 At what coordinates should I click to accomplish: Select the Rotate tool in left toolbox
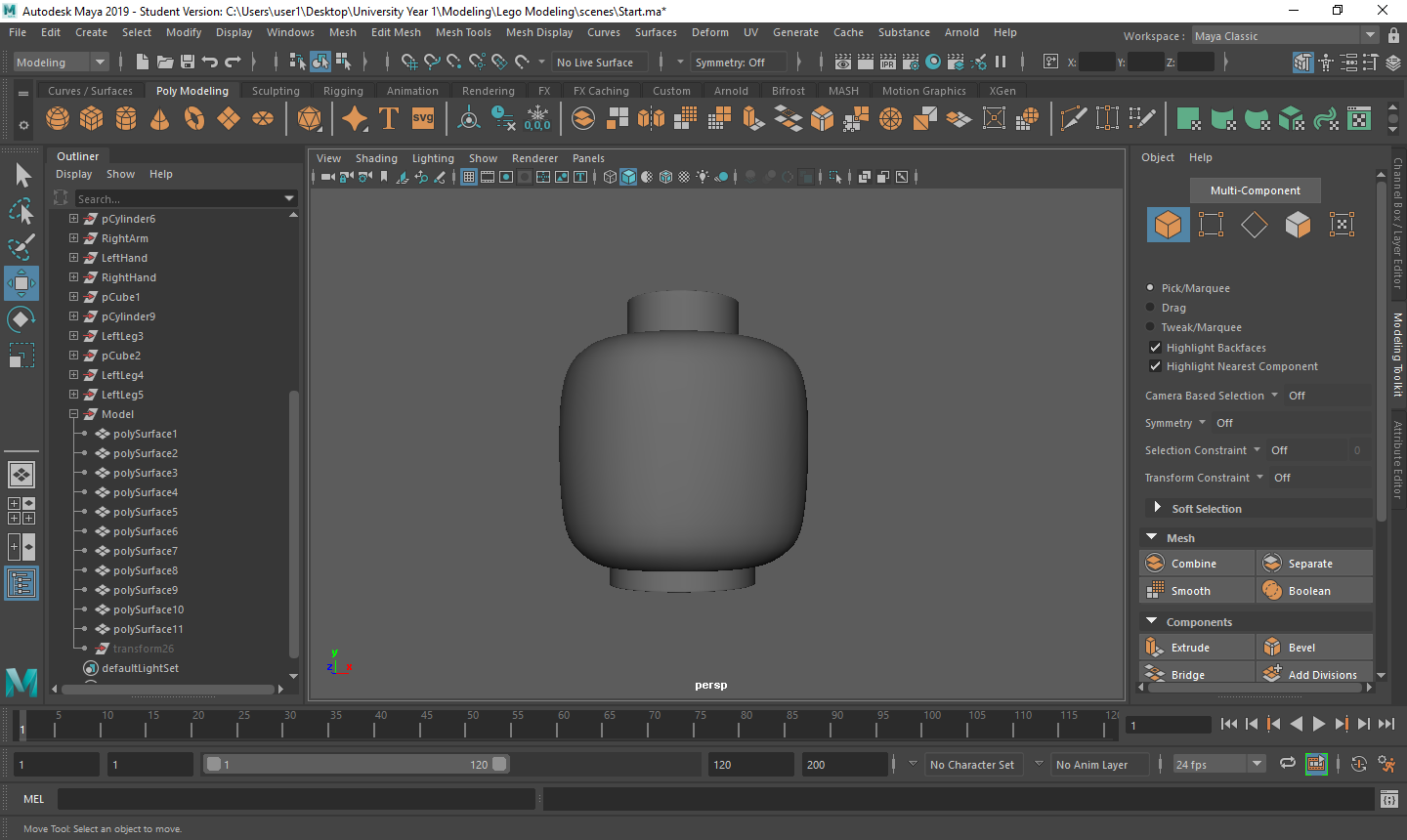pyautogui.click(x=21, y=319)
